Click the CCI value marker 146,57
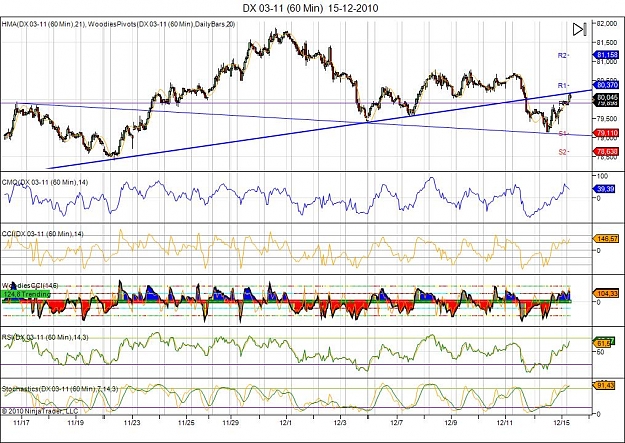Viewport: 625px width, 443px height. (x=606, y=238)
